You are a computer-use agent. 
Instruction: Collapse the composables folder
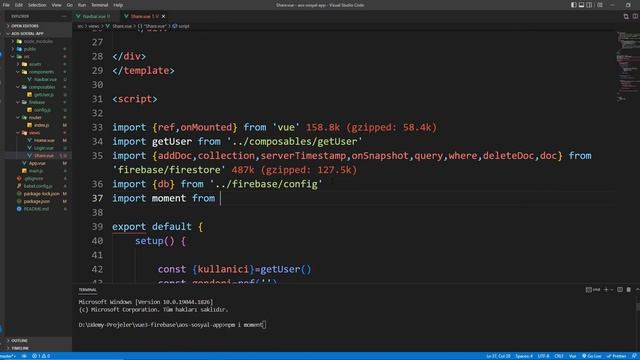42,87
